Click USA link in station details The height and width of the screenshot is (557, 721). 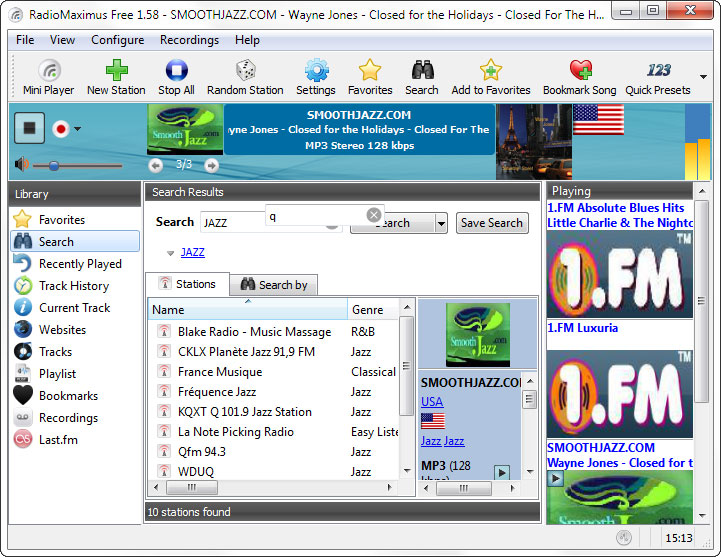coord(432,402)
